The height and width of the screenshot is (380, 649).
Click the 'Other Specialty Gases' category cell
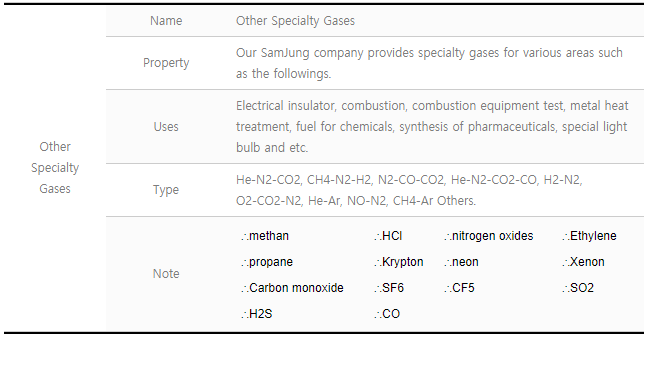click(55, 168)
